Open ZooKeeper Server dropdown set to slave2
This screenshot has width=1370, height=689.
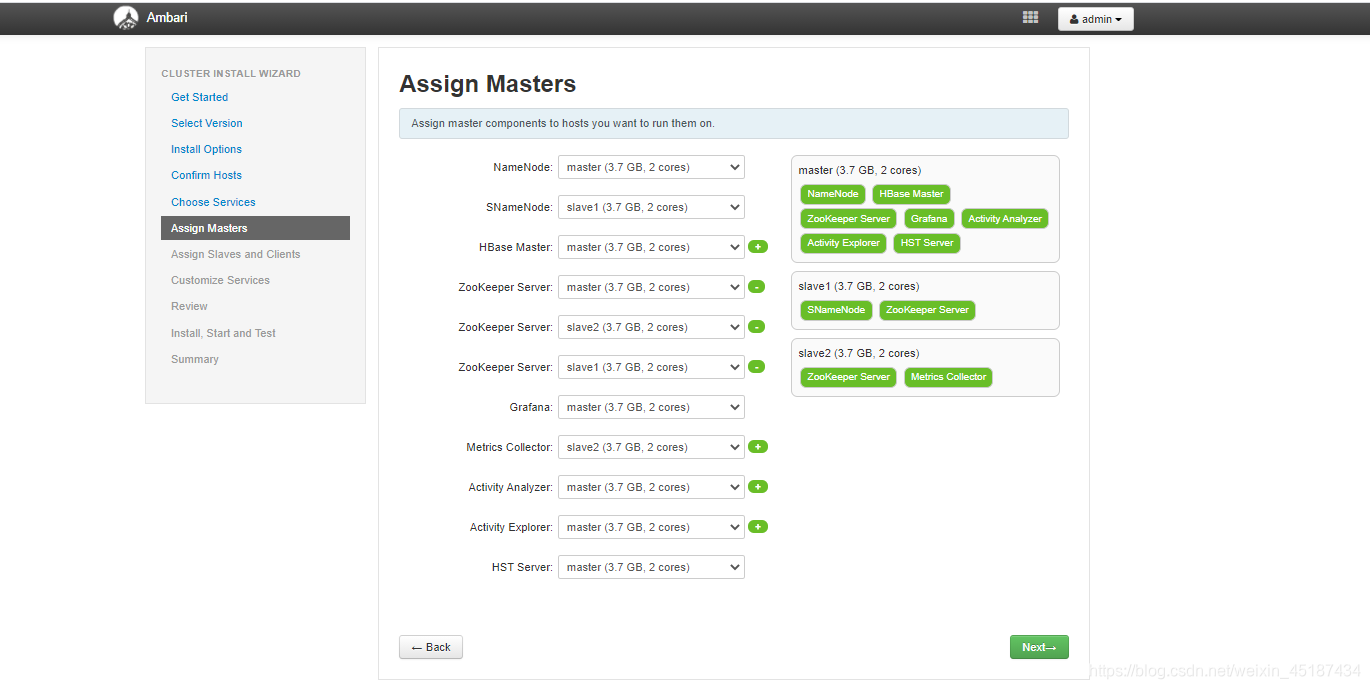pyautogui.click(x=651, y=327)
